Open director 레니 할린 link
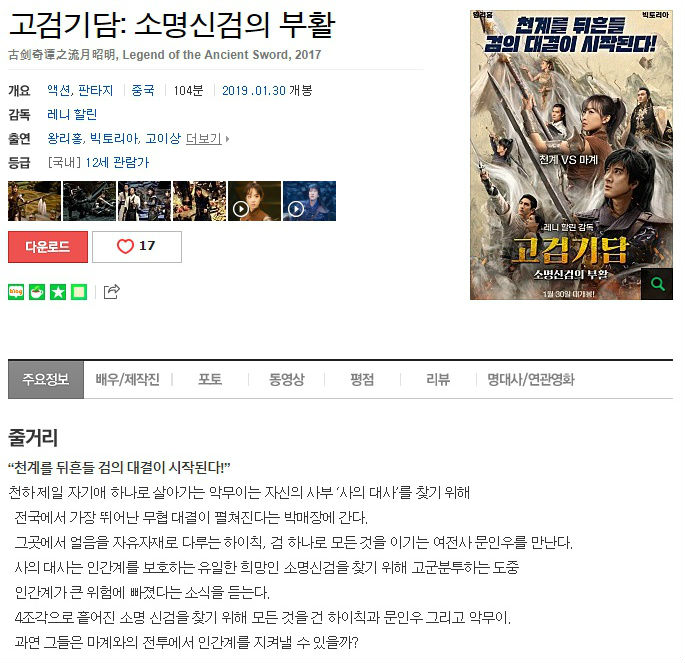This screenshot has height=663, width=685. pyautogui.click(x=72, y=114)
